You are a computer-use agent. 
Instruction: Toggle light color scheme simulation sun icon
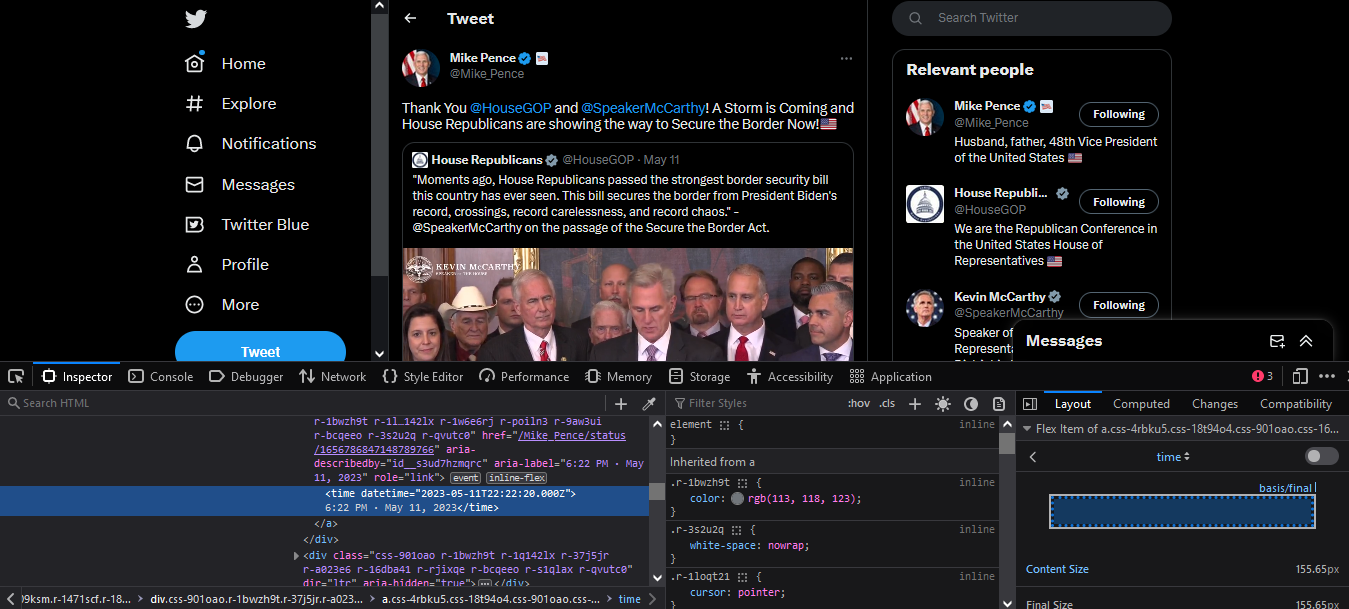[x=942, y=404]
